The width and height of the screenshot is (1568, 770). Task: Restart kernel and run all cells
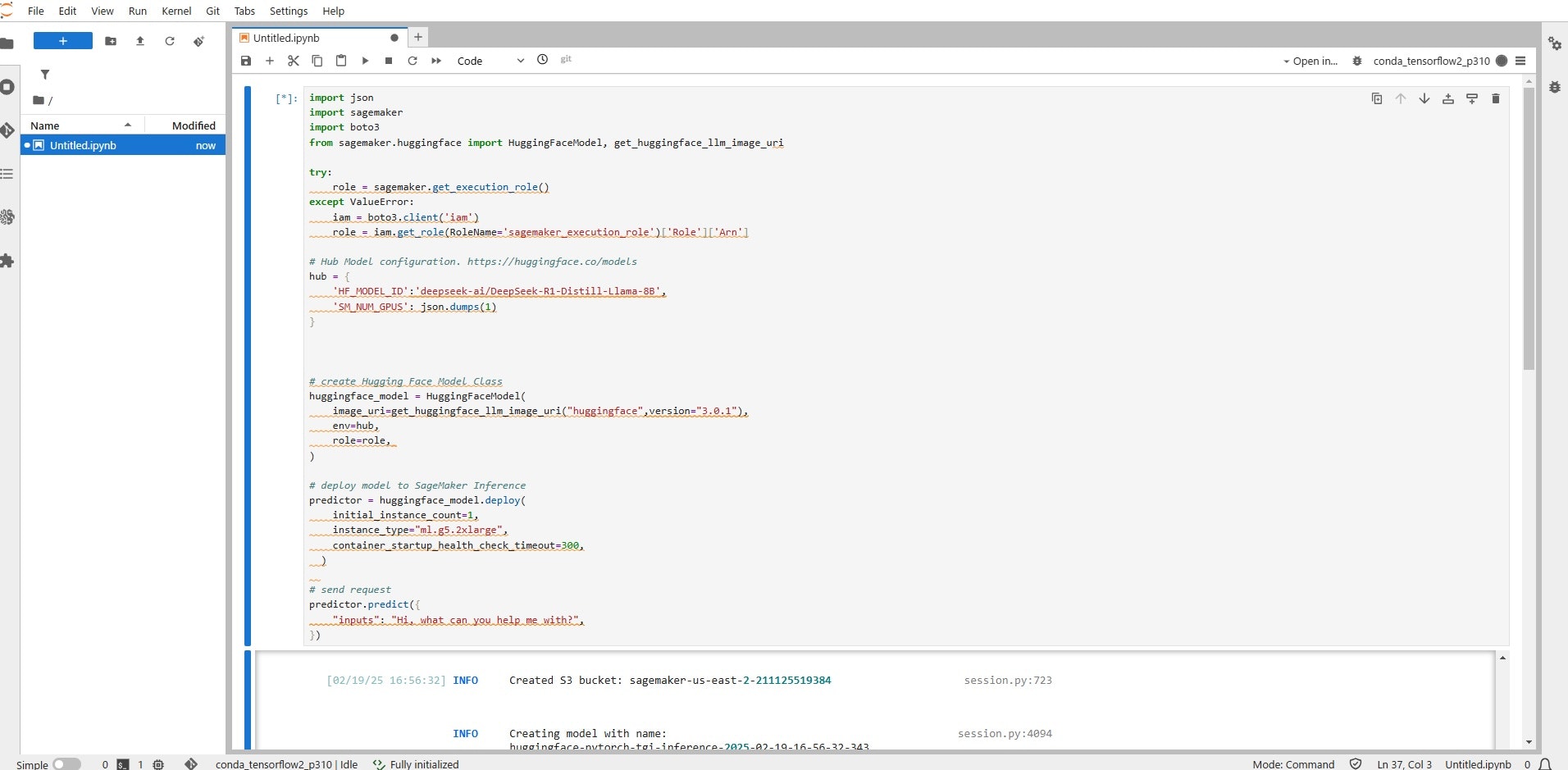pos(436,61)
